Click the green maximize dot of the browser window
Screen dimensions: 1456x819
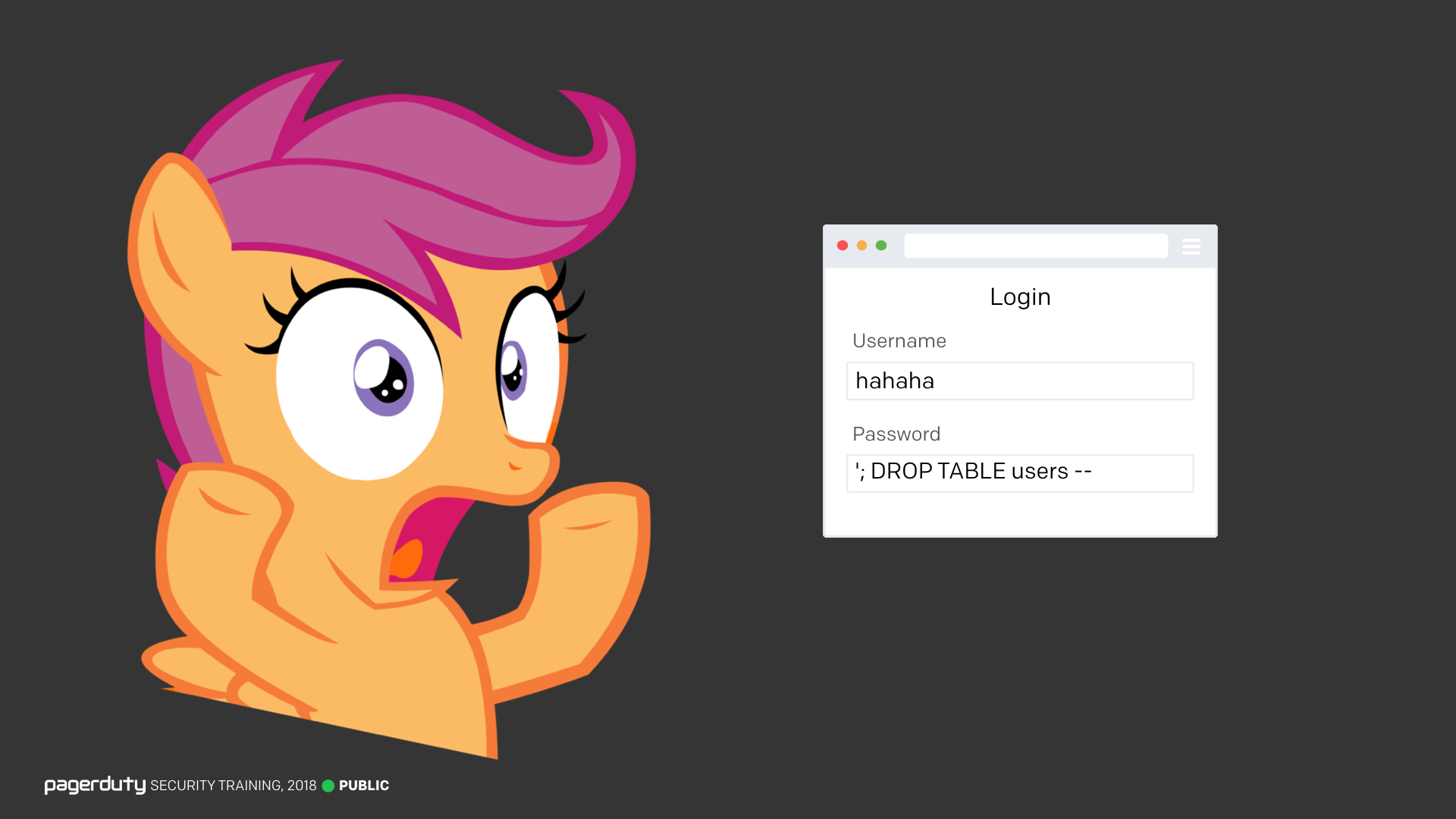881,246
